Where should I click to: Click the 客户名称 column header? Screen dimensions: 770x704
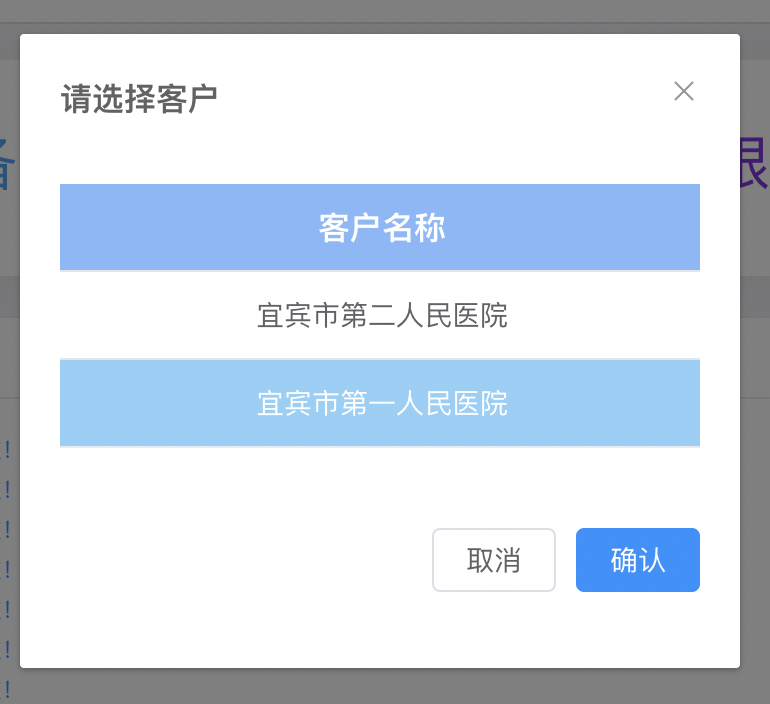tap(382, 228)
